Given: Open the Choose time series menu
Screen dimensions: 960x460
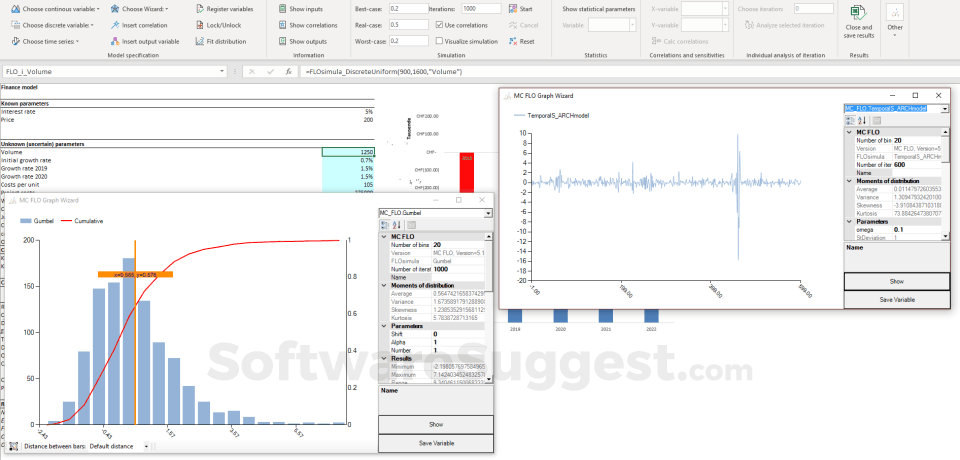Looking at the screenshot, I should coord(45,41).
